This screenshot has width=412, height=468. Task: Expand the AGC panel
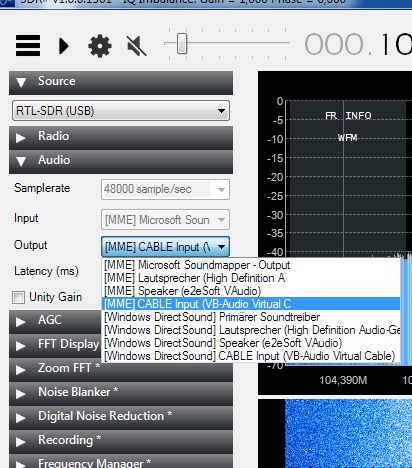click(x=55, y=321)
